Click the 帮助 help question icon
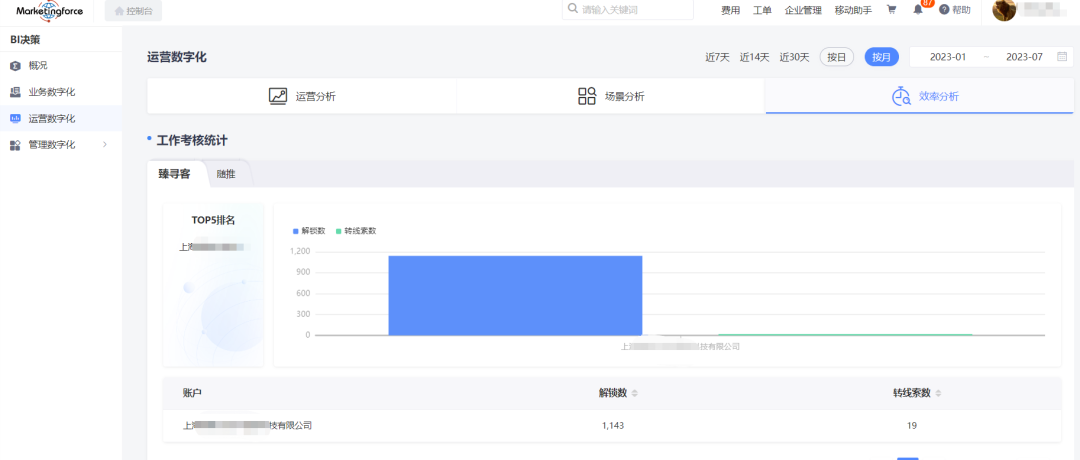 [944, 10]
